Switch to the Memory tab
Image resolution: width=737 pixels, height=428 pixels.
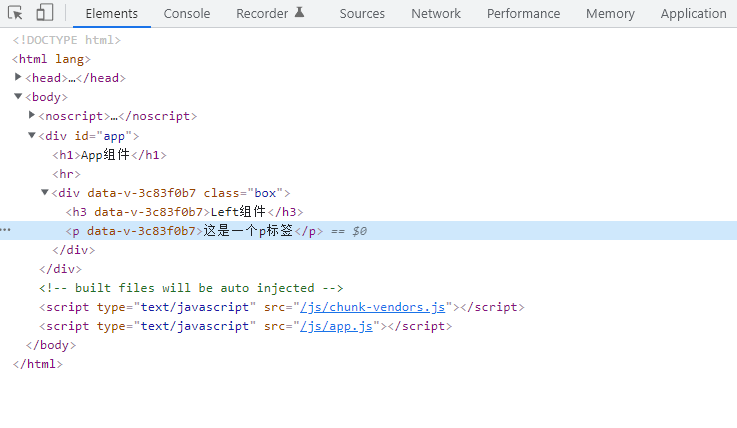coord(610,14)
